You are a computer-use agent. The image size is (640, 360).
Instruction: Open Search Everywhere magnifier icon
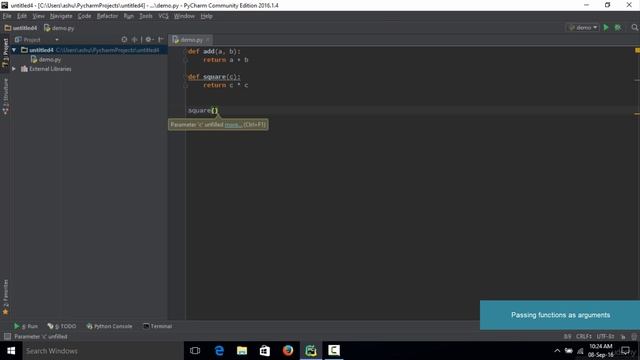(x=634, y=27)
